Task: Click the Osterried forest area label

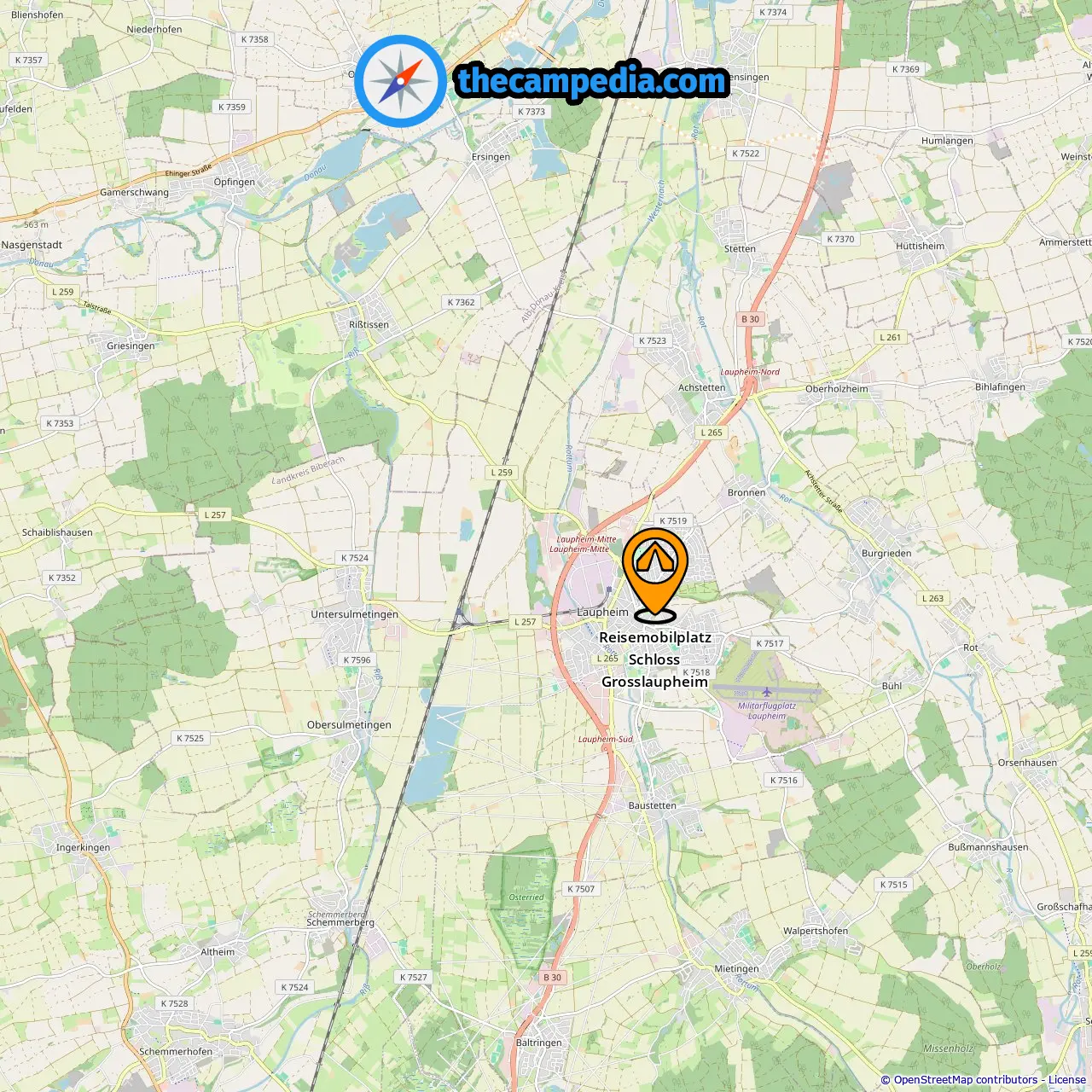Action: pyautogui.click(x=526, y=897)
